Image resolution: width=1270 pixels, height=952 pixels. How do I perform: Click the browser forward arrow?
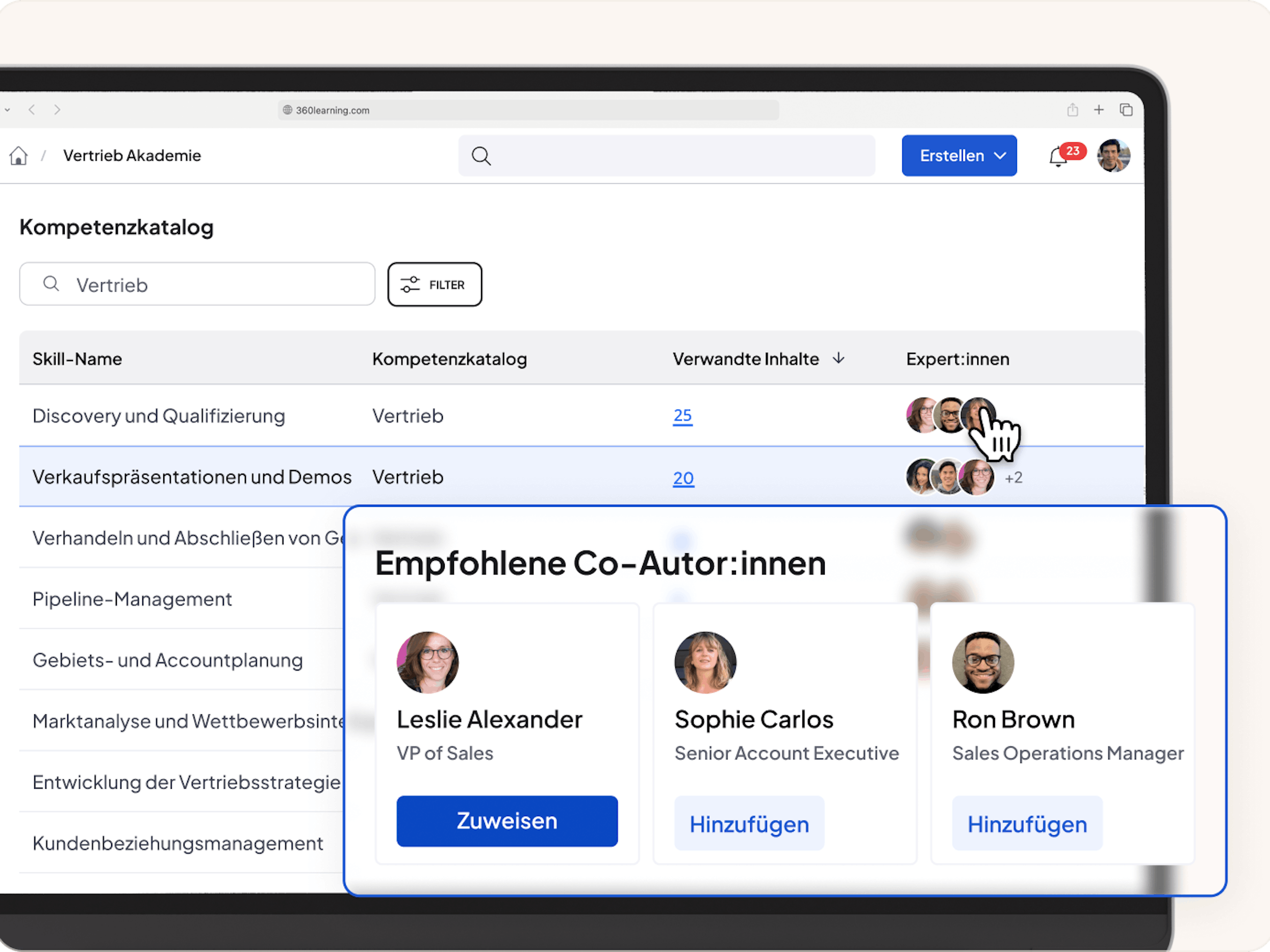point(58,110)
